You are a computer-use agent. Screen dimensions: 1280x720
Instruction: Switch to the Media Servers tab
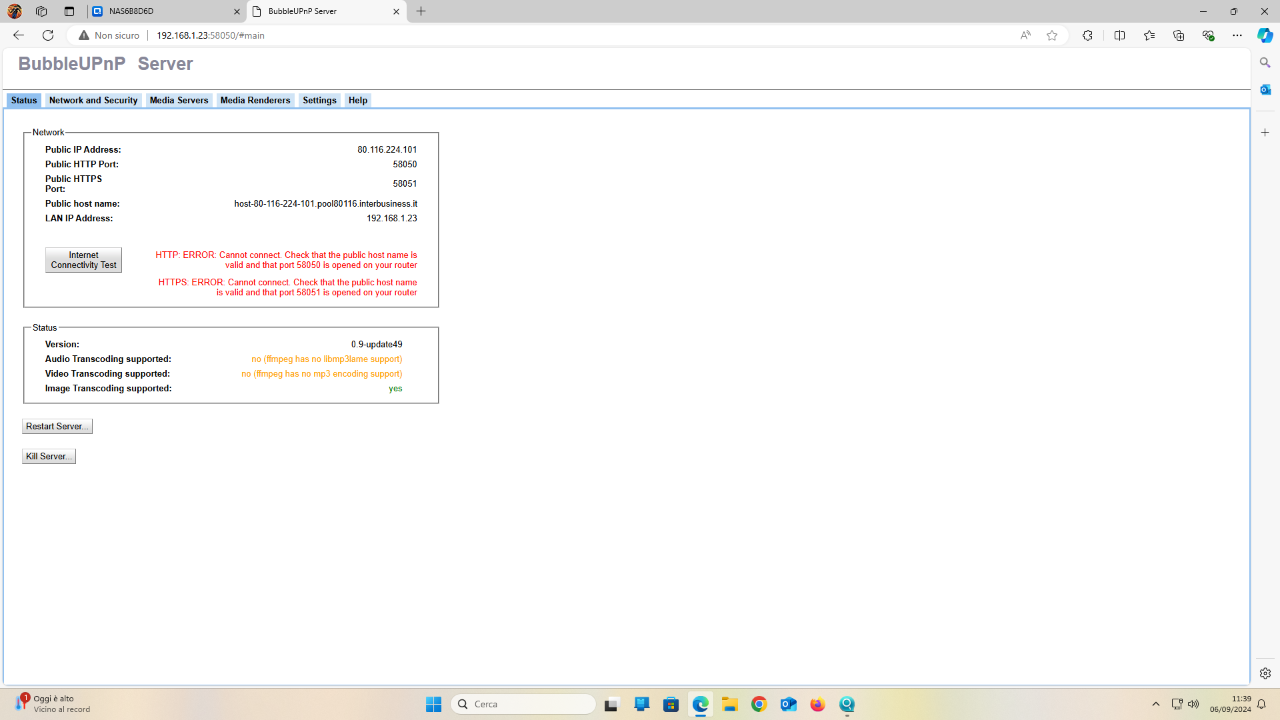pos(179,100)
